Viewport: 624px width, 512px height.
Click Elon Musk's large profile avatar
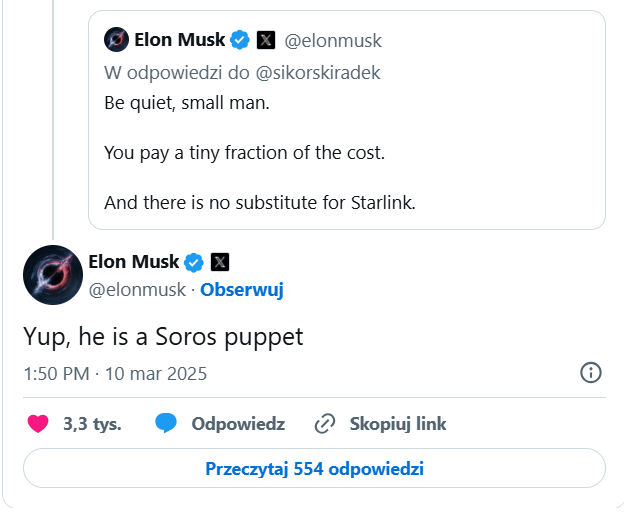click(x=52, y=275)
